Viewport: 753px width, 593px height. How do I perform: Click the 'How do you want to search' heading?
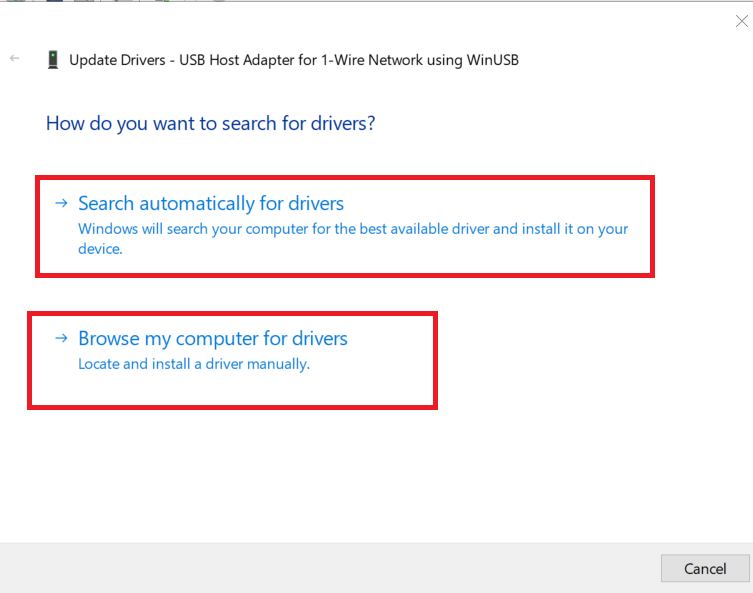210,124
